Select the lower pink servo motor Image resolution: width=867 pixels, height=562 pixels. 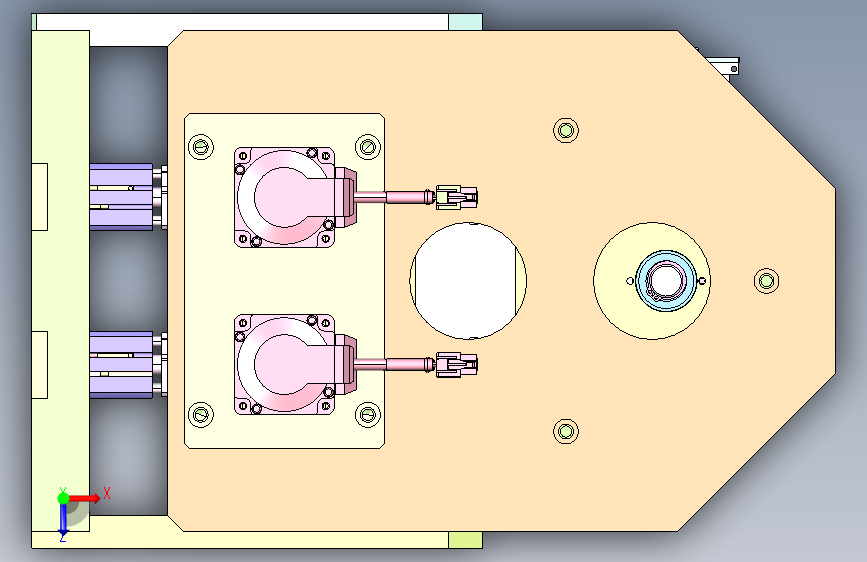(295, 364)
